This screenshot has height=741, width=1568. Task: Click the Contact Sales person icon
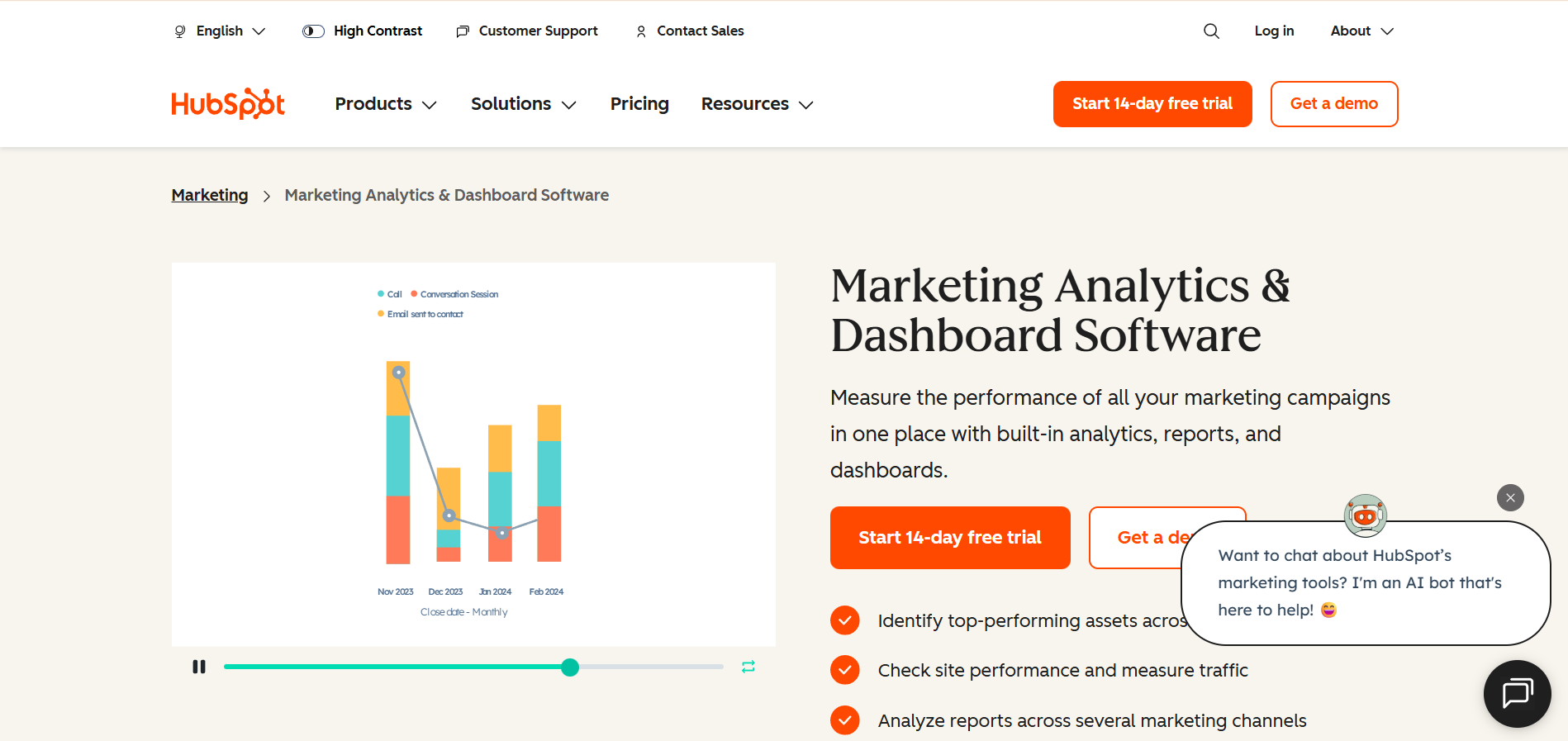(x=641, y=31)
